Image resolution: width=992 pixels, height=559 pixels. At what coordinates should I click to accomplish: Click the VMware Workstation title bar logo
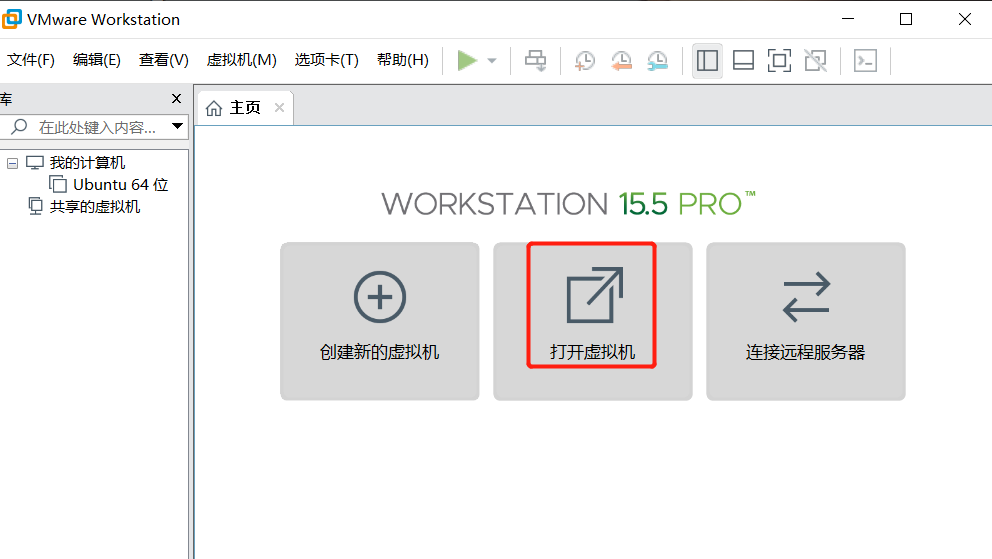click(x=12, y=19)
